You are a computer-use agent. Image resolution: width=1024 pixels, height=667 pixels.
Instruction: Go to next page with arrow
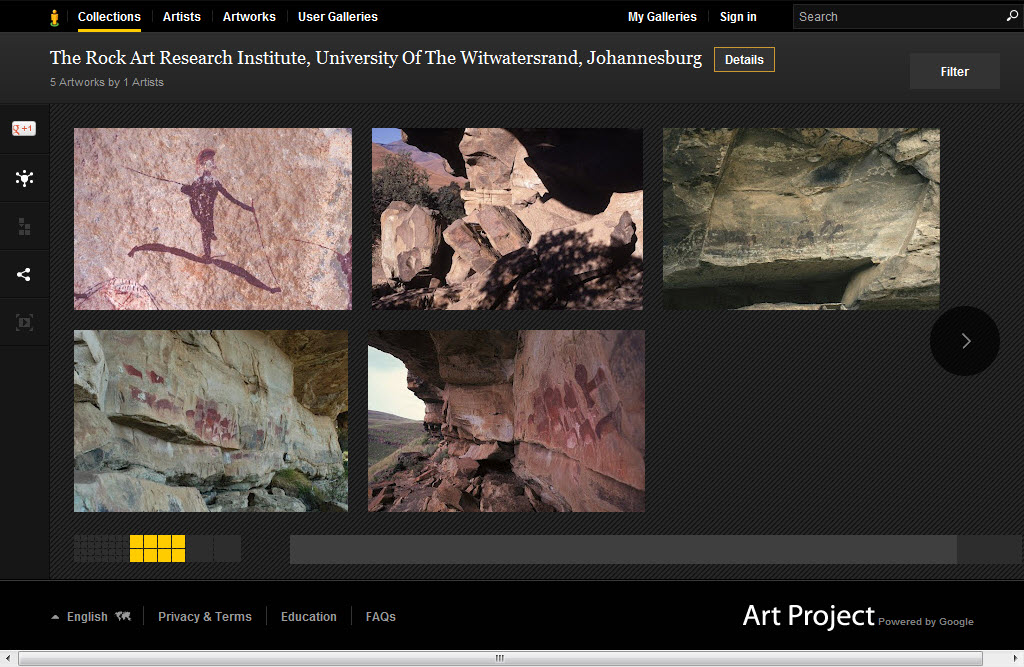(965, 341)
